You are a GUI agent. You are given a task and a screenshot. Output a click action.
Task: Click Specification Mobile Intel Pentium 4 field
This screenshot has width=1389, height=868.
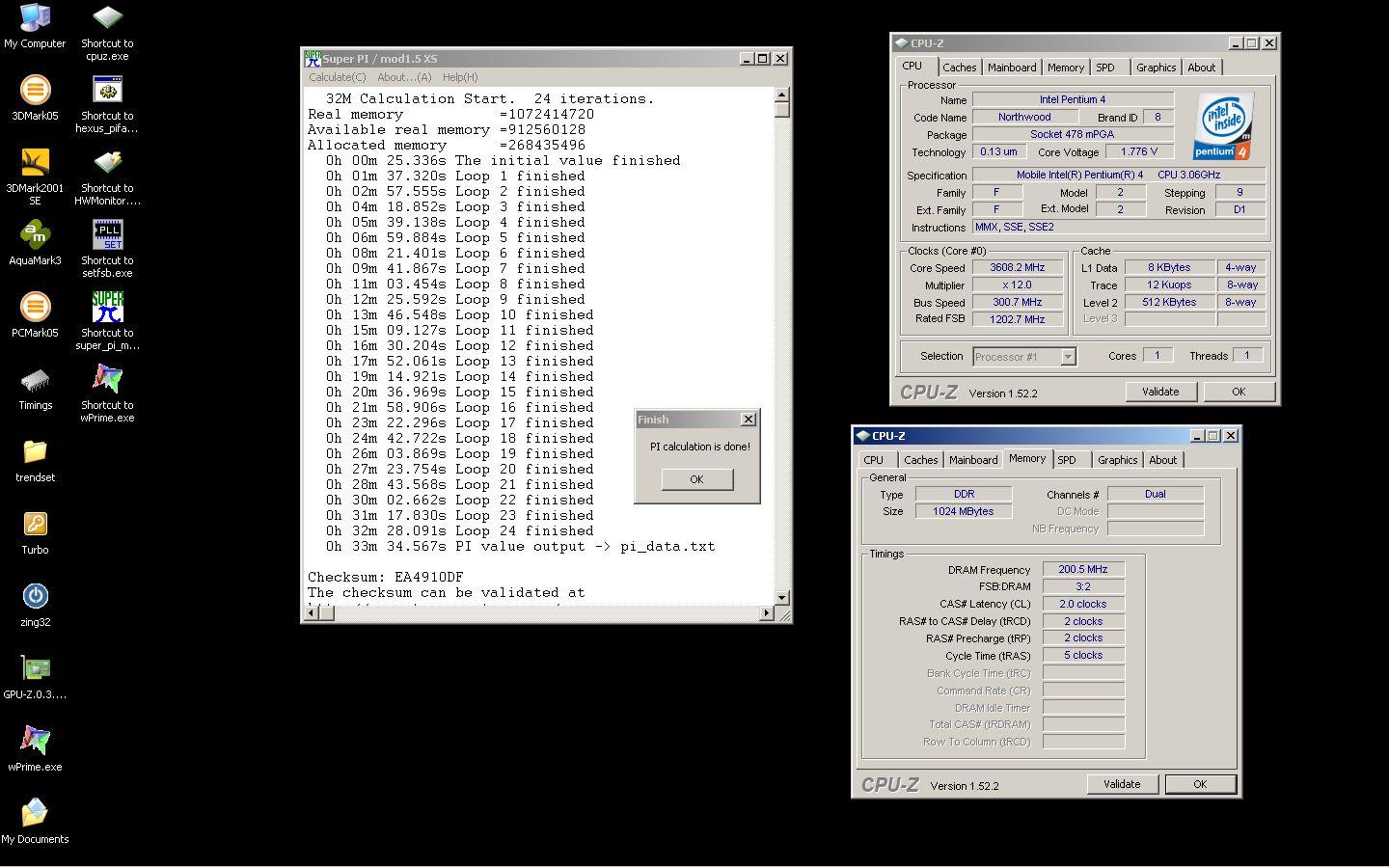[1119, 175]
